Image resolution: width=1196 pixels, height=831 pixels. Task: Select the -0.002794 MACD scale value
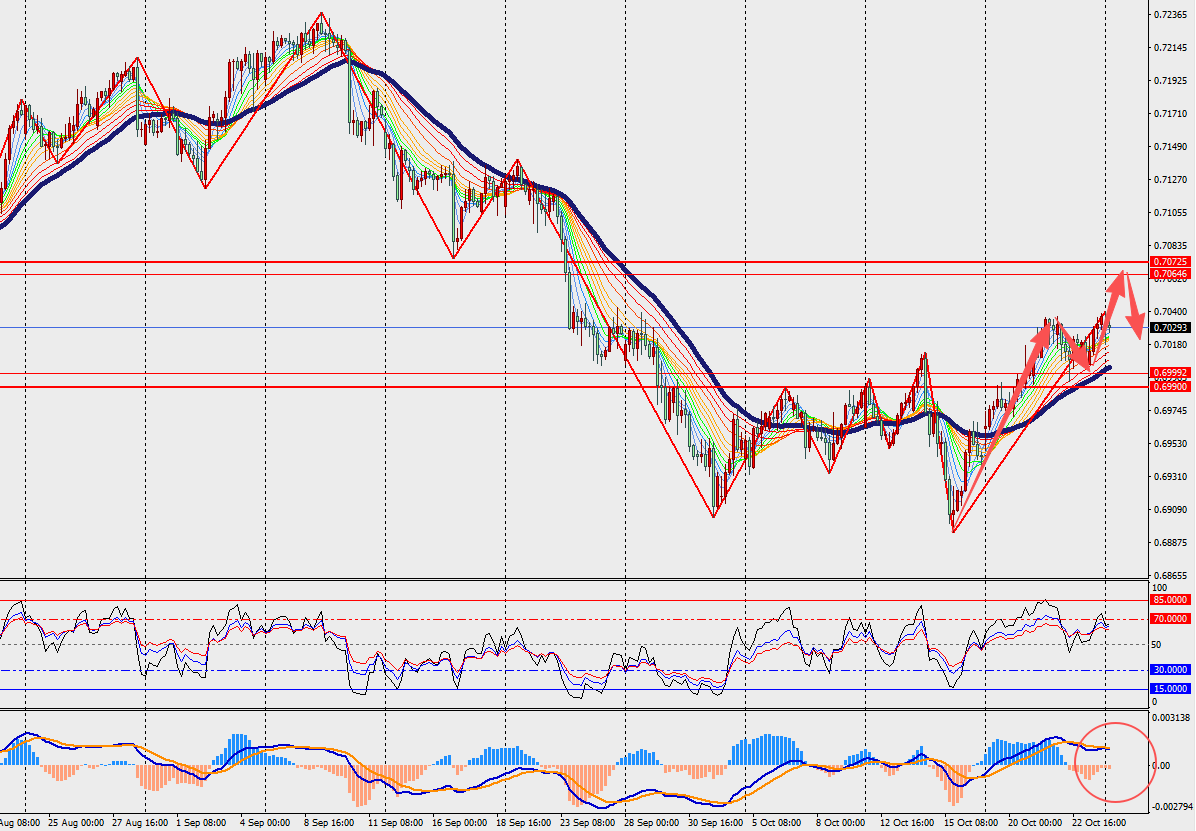click(1170, 806)
